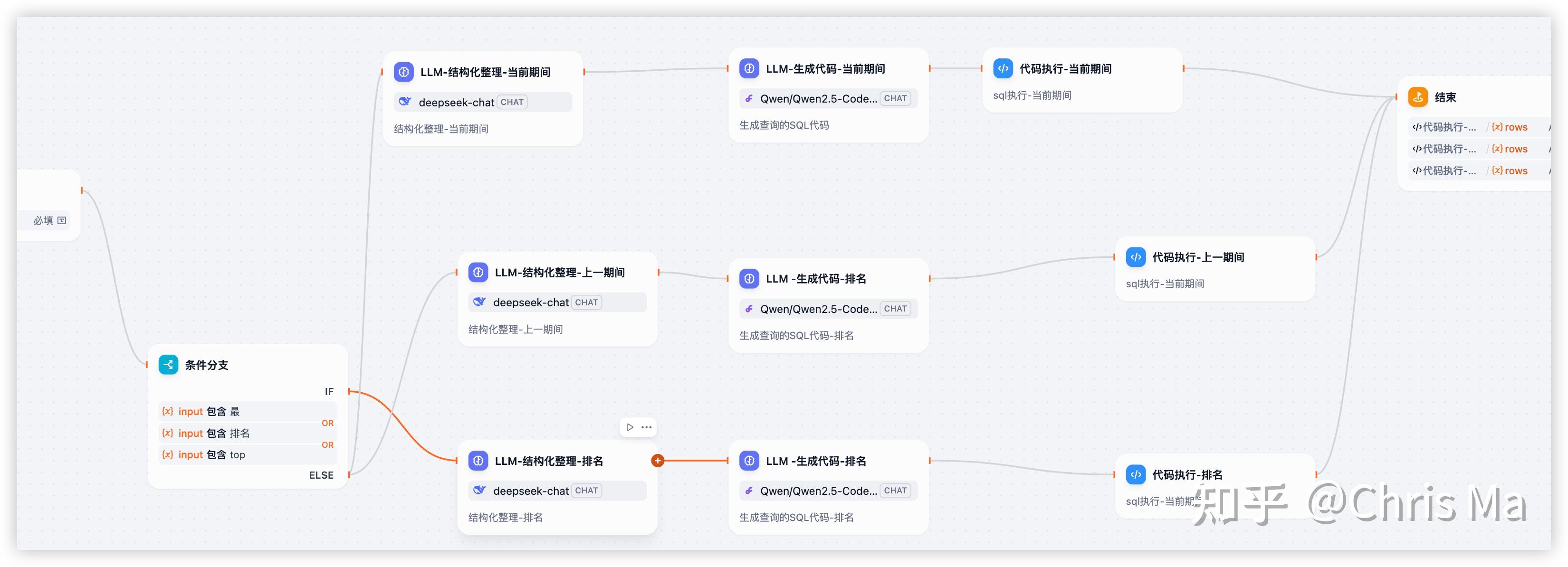Click the ELSE branch output handle
Screen dimensions: 1568x567
(349, 474)
